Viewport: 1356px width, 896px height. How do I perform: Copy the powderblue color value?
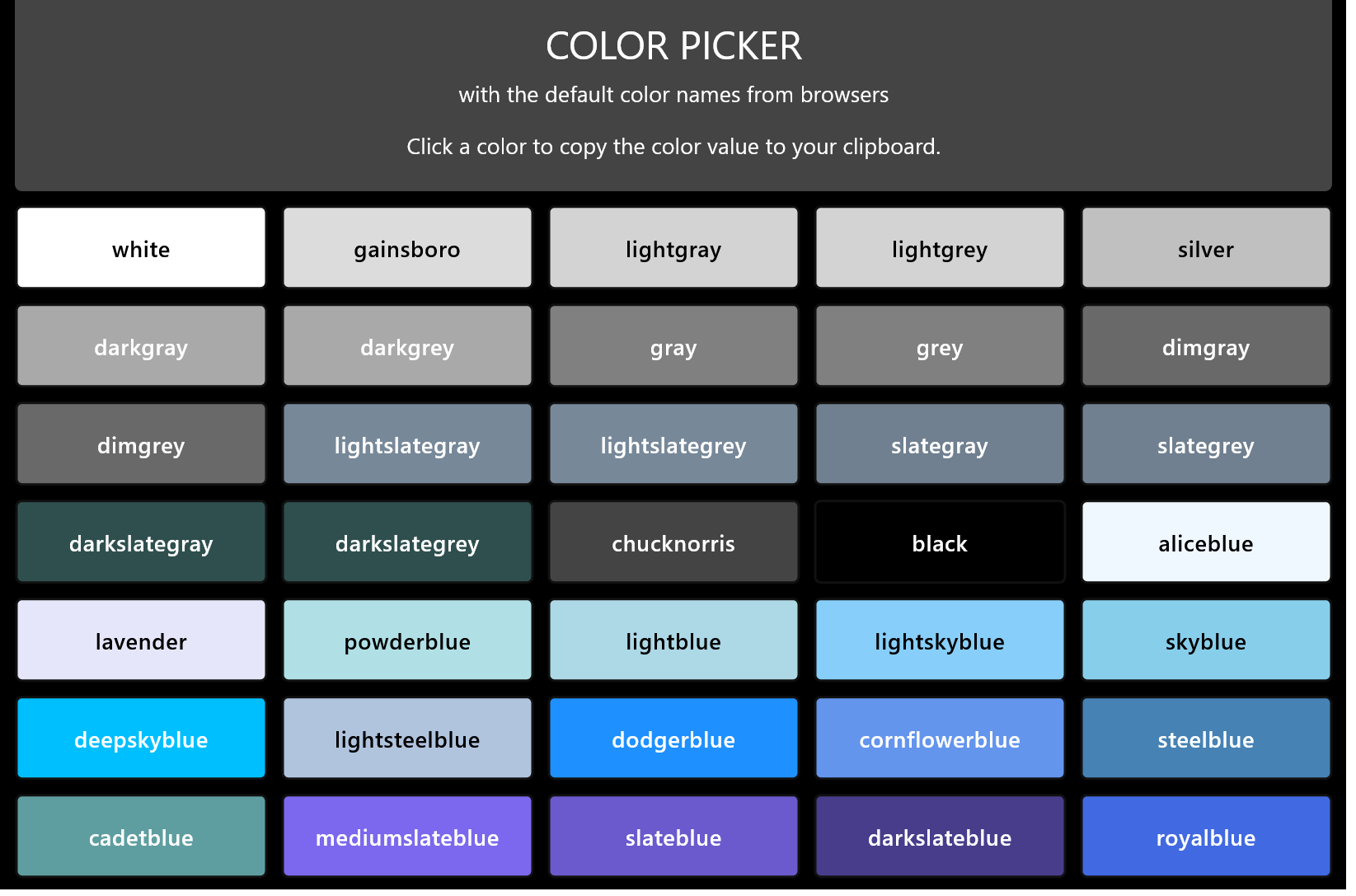coord(407,640)
